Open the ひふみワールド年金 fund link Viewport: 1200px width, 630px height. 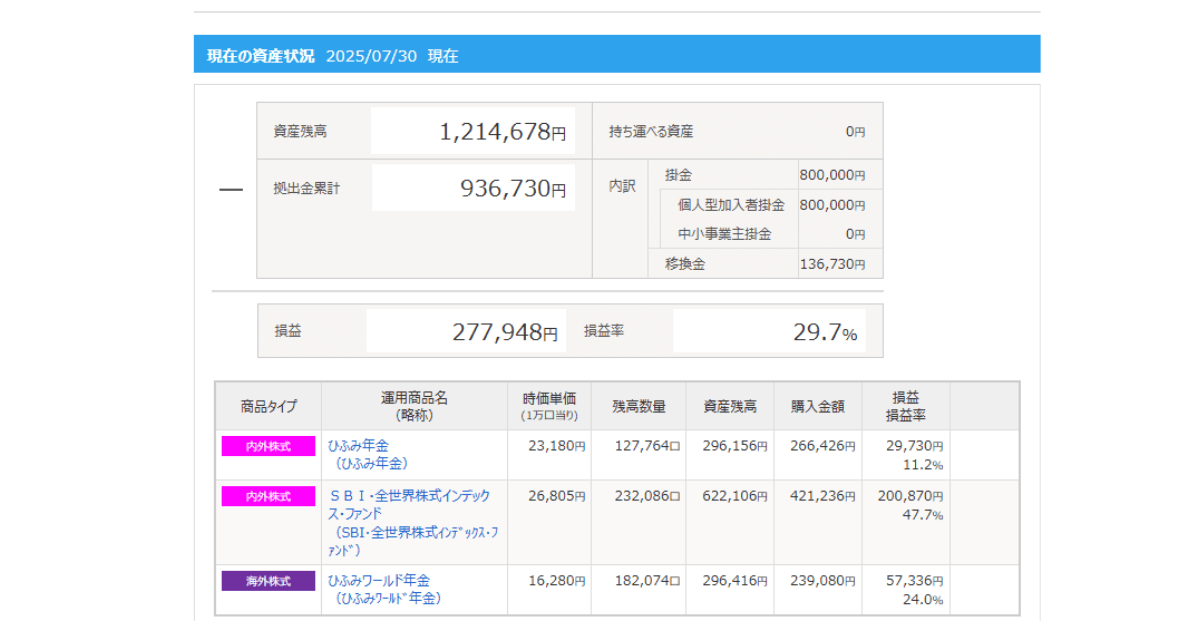385,589
